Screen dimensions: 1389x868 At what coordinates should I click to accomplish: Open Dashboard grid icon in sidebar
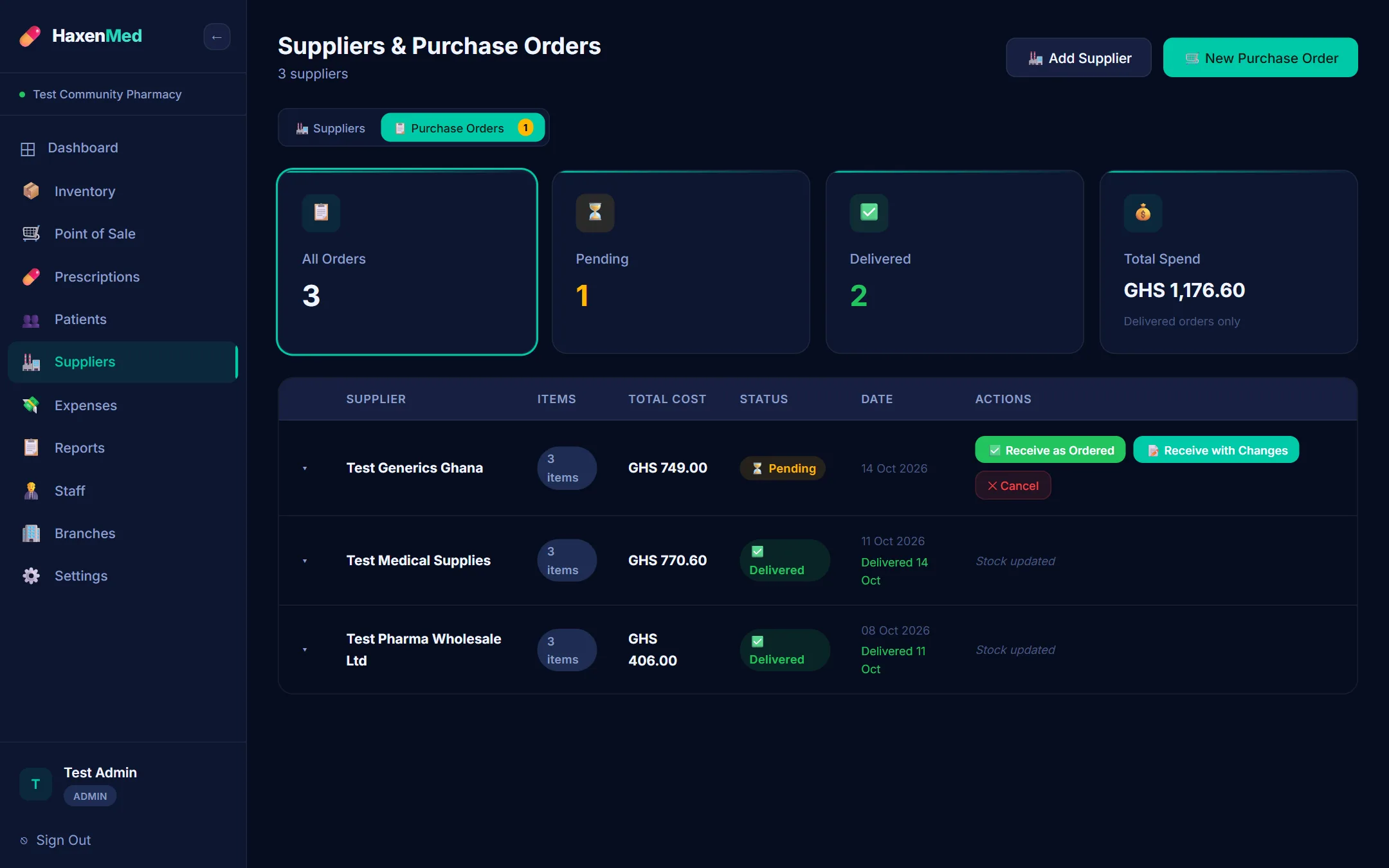(28, 149)
